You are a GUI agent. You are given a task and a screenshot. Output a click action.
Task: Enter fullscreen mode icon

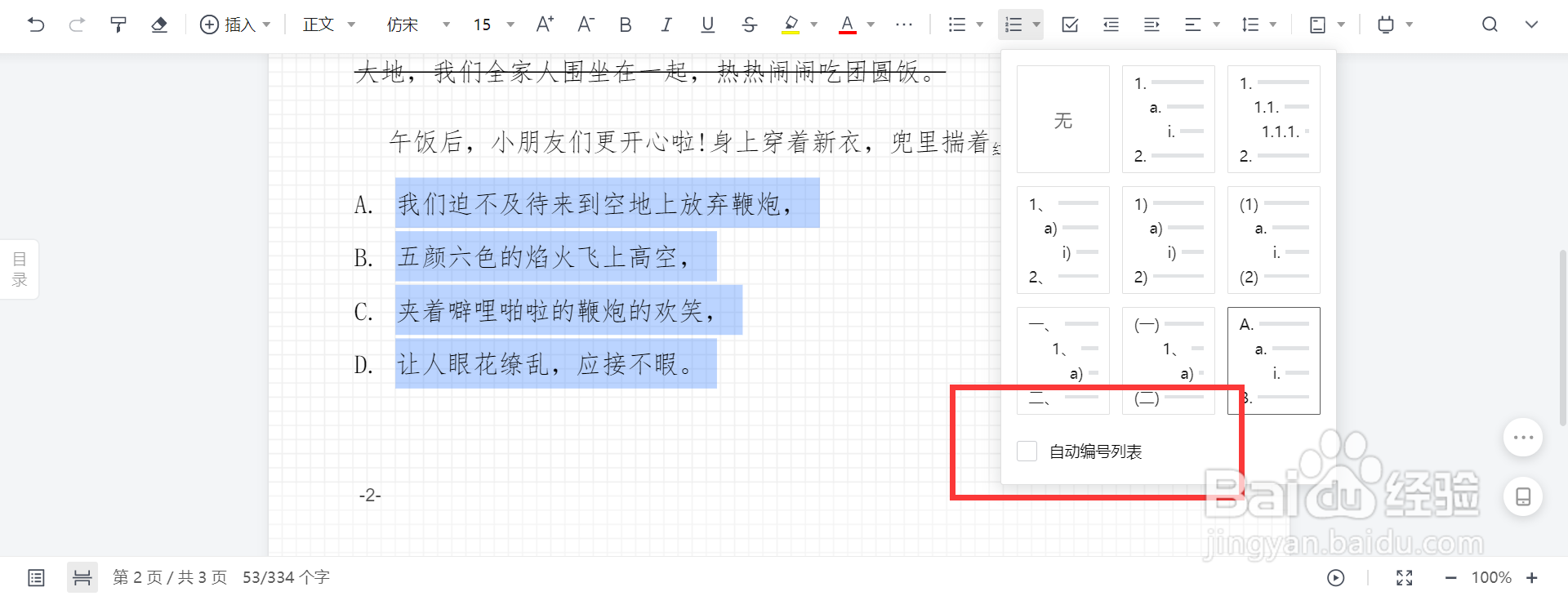click(1405, 578)
